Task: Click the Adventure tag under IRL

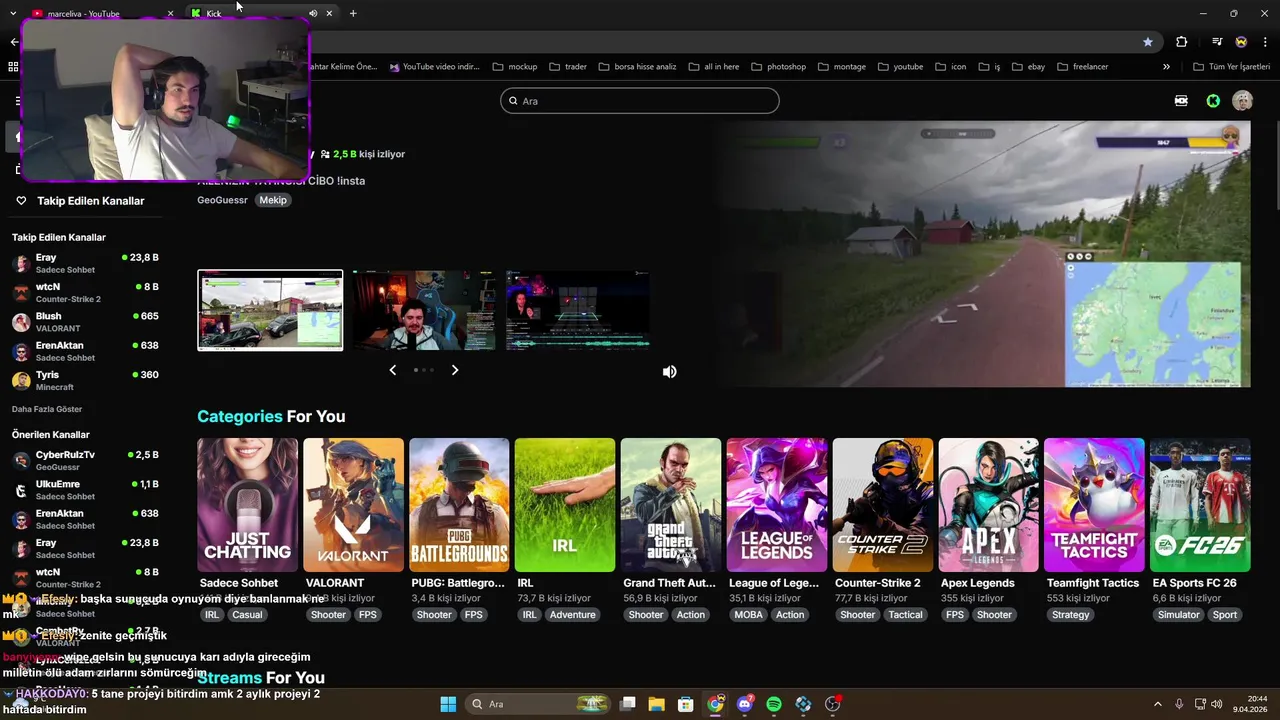Action: [x=572, y=615]
